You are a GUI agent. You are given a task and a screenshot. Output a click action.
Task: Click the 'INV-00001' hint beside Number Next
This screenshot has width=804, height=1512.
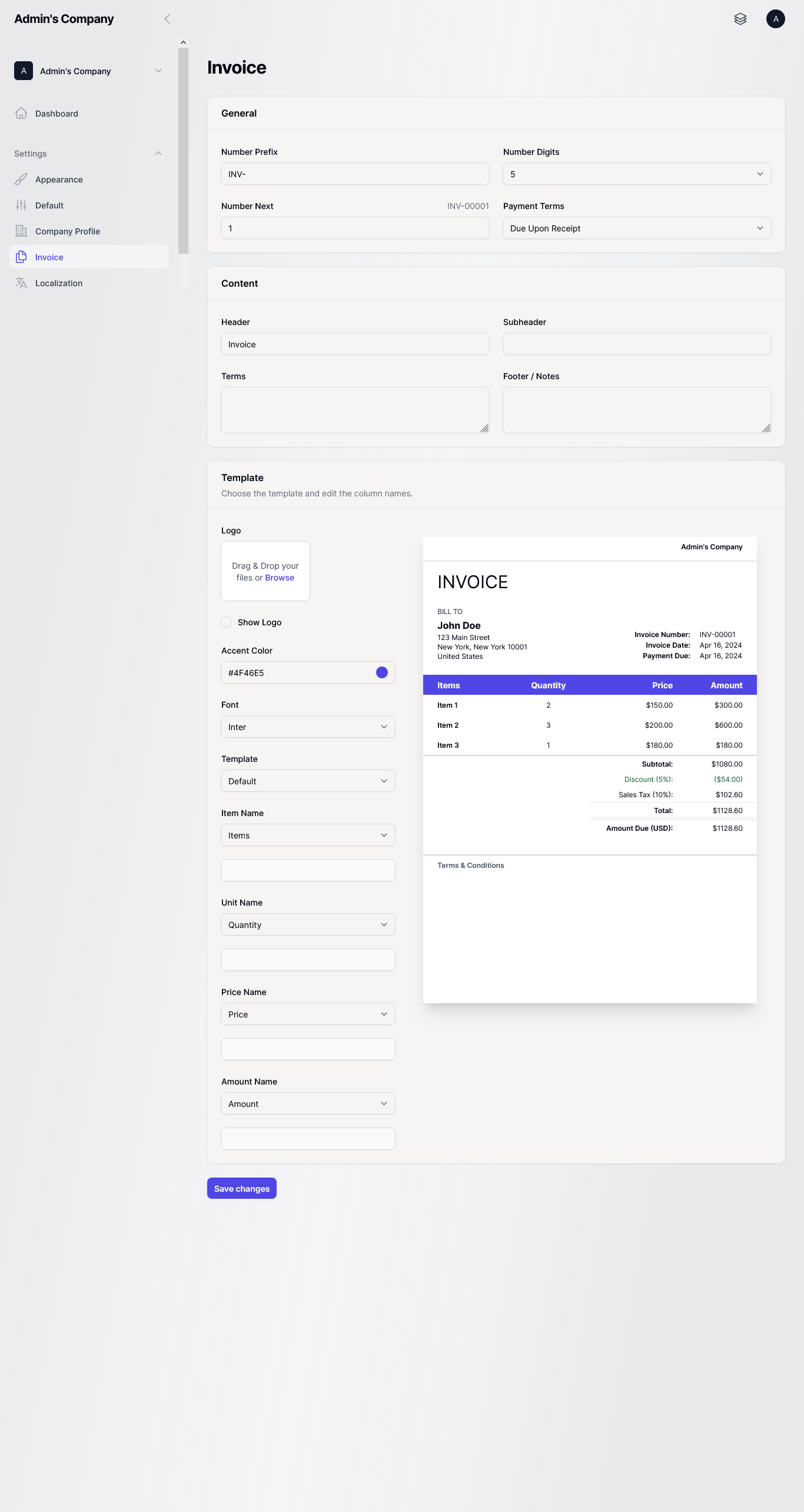point(468,206)
